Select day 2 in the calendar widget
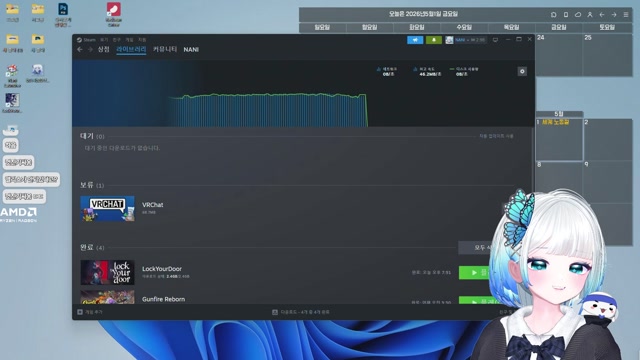The height and width of the screenshot is (360, 640). pyautogui.click(x=608, y=140)
